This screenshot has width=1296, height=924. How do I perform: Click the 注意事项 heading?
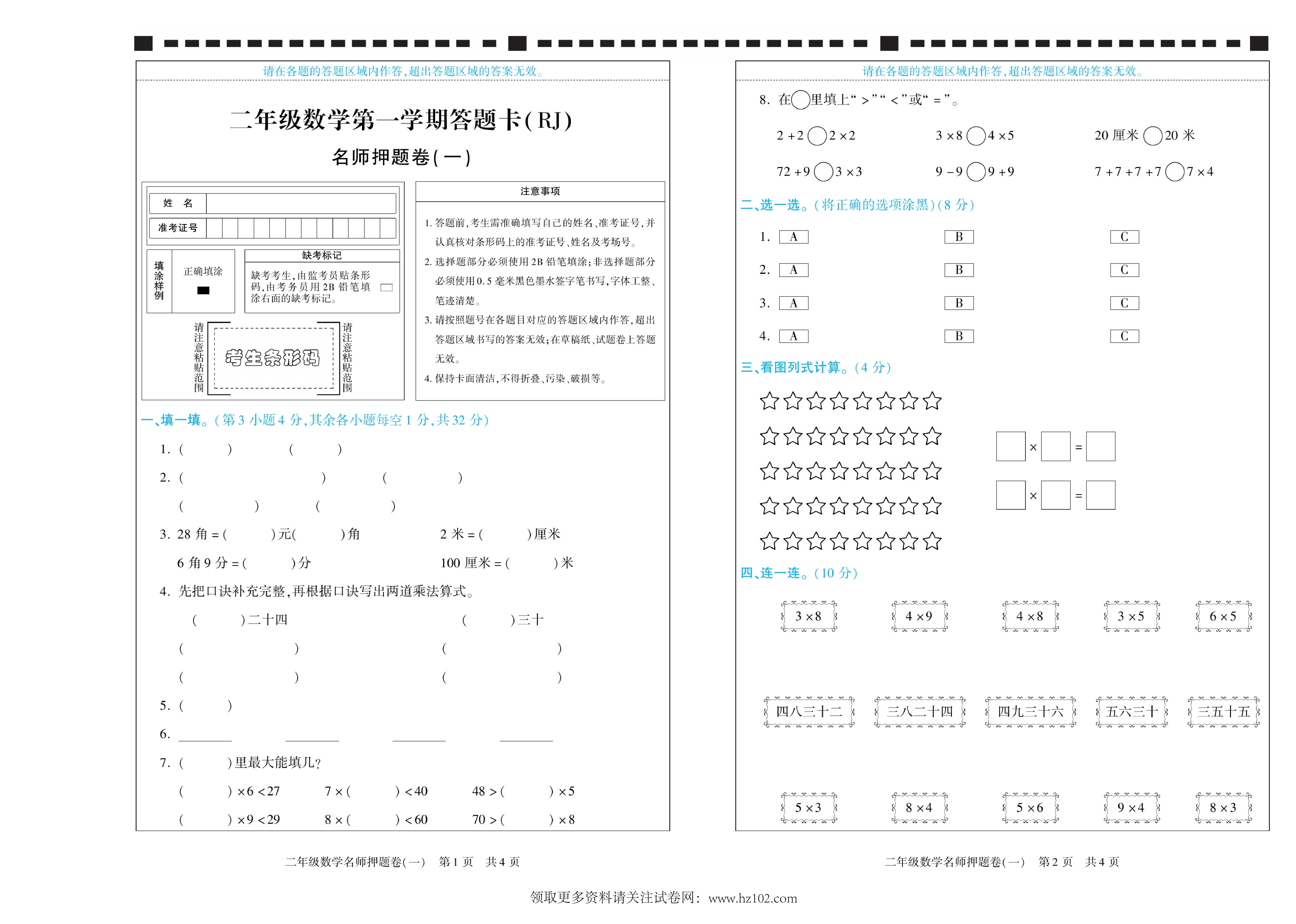540,191
